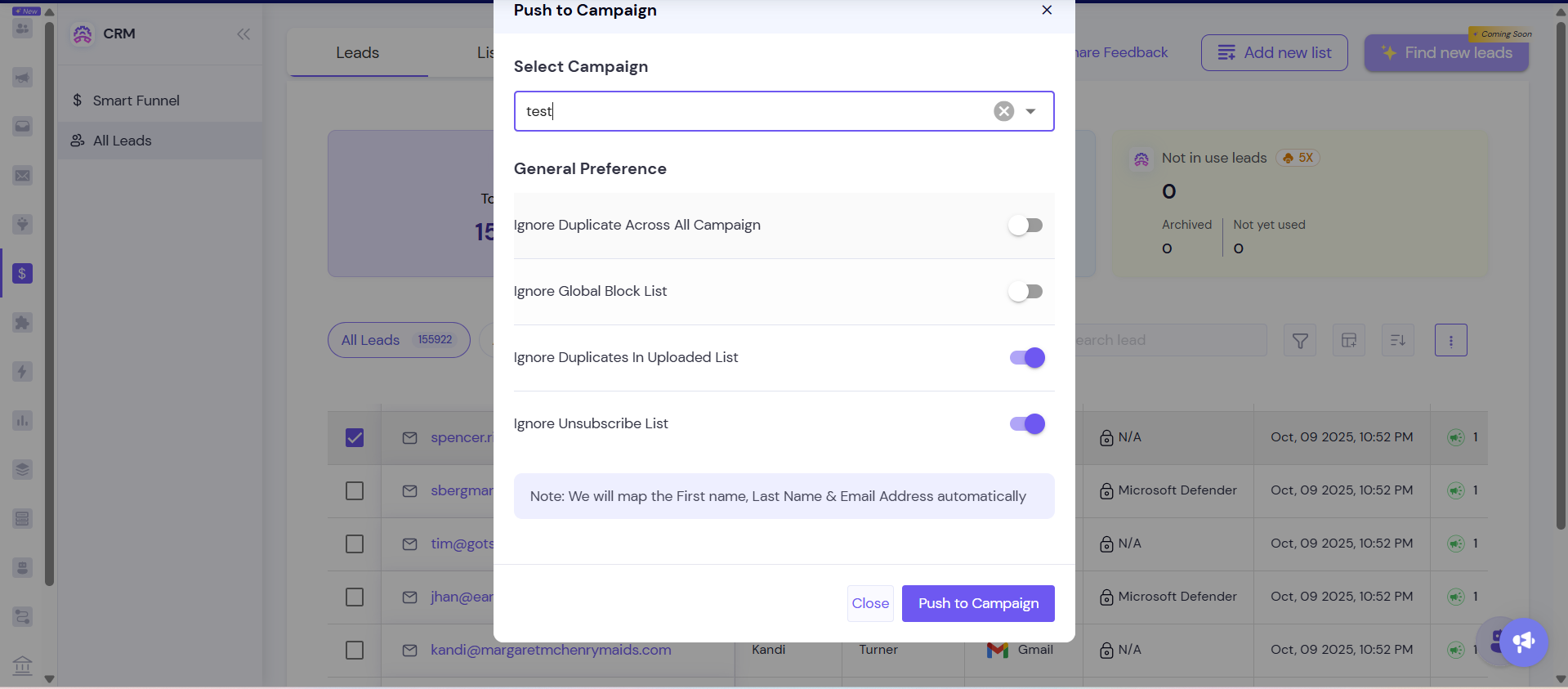Dismiss dialog with the X icon

[x=1047, y=11]
